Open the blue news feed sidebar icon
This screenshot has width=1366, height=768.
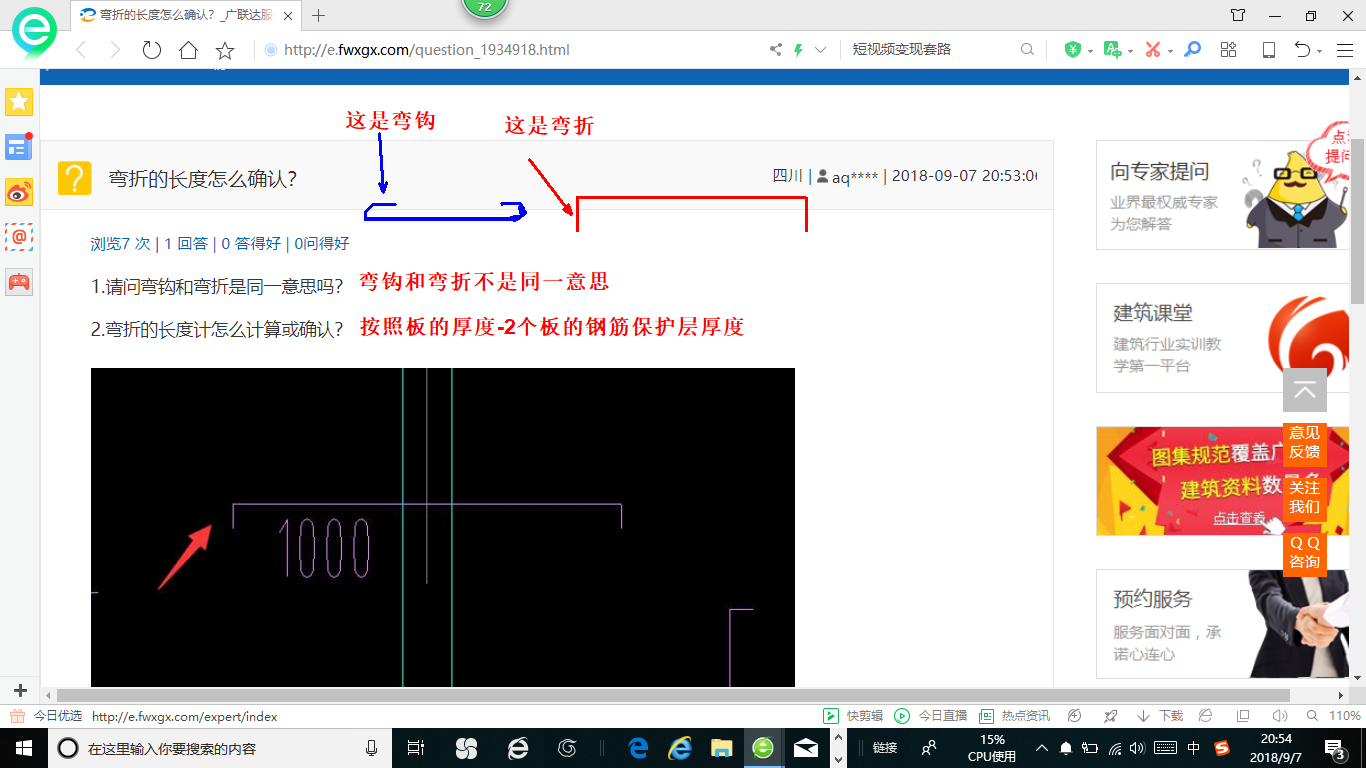(x=19, y=147)
